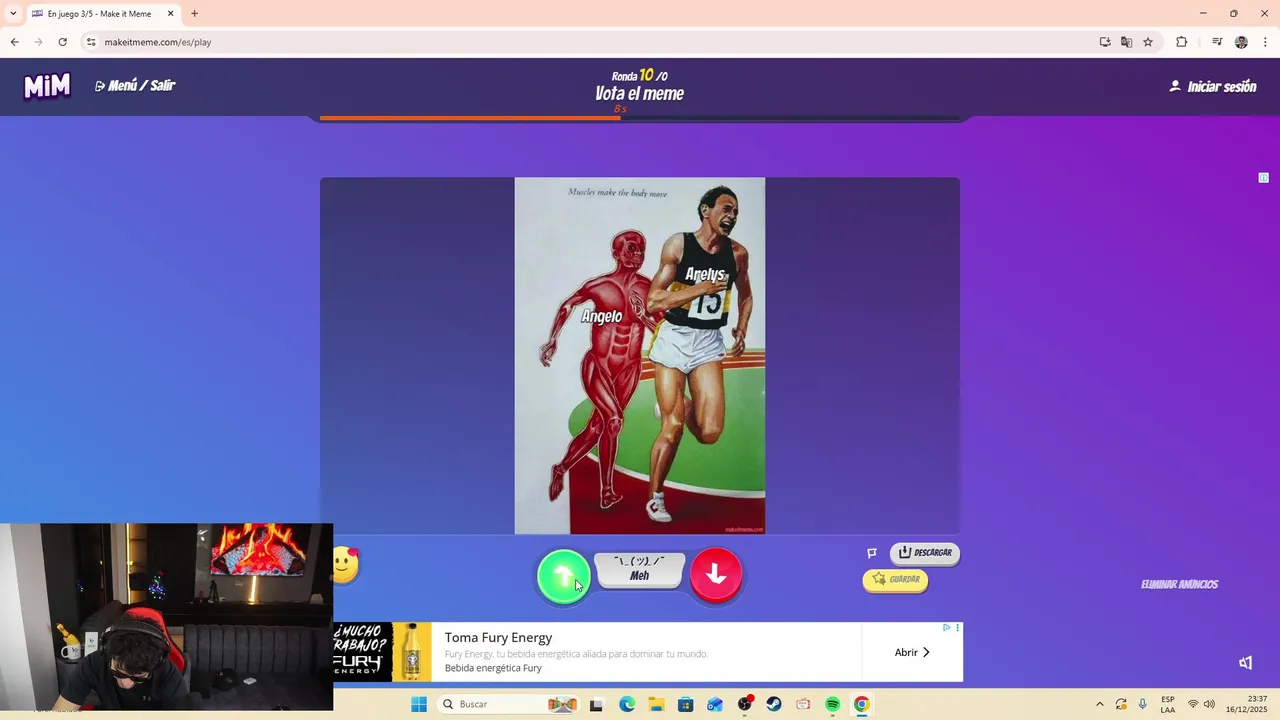This screenshot has width=1280, height=720.
Task: Show hidden system tray icons
Action: point(1100,705)
